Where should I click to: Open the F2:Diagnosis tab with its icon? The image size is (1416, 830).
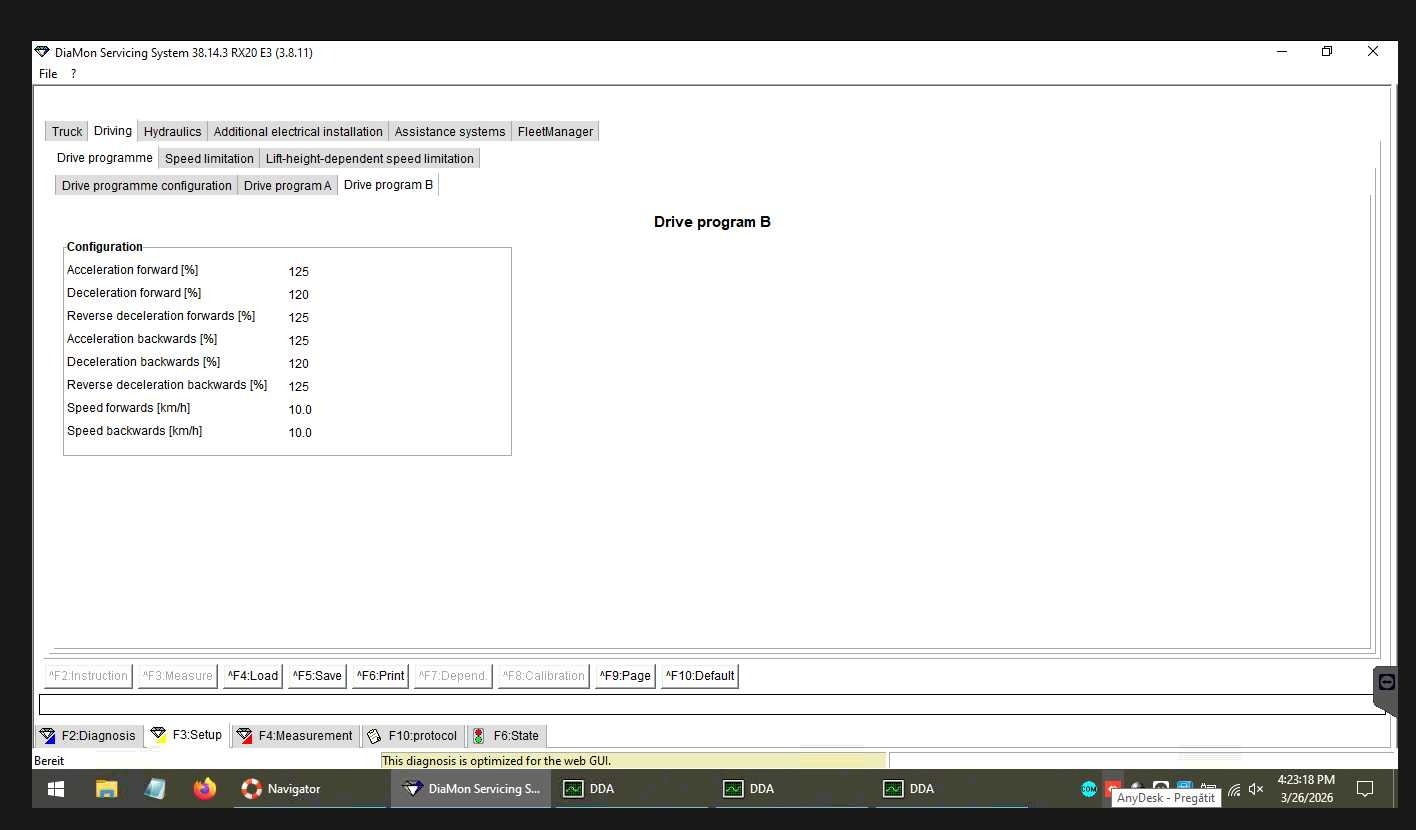click(87, 735)
